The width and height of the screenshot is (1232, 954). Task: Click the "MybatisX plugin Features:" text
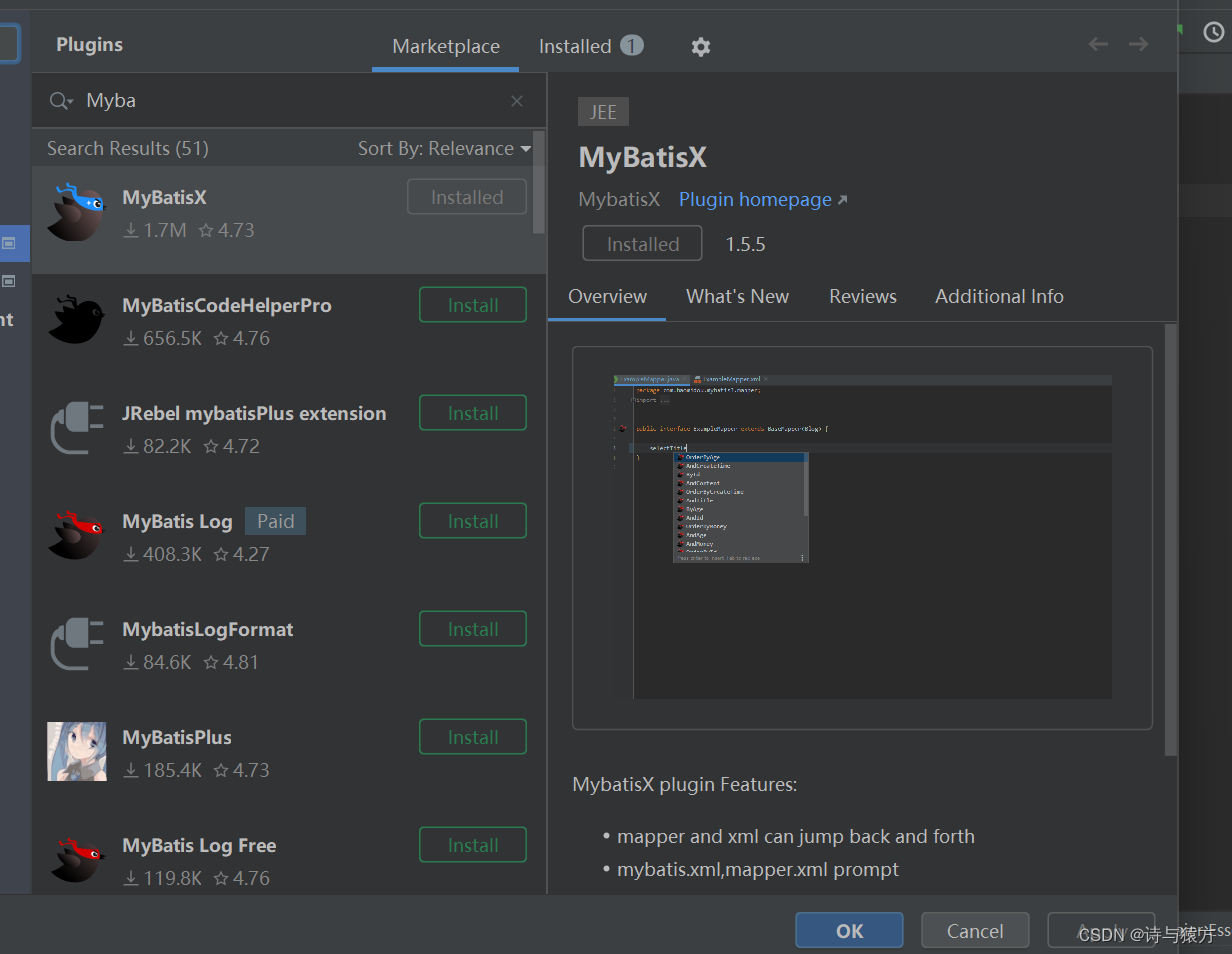click(685, 784)
